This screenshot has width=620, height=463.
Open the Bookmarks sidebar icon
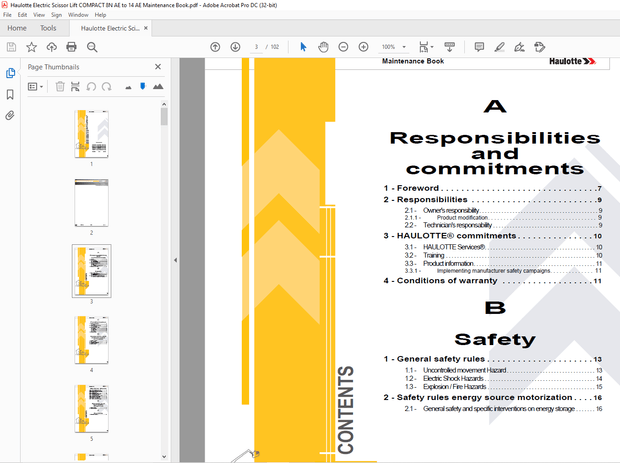pos(10,94)
